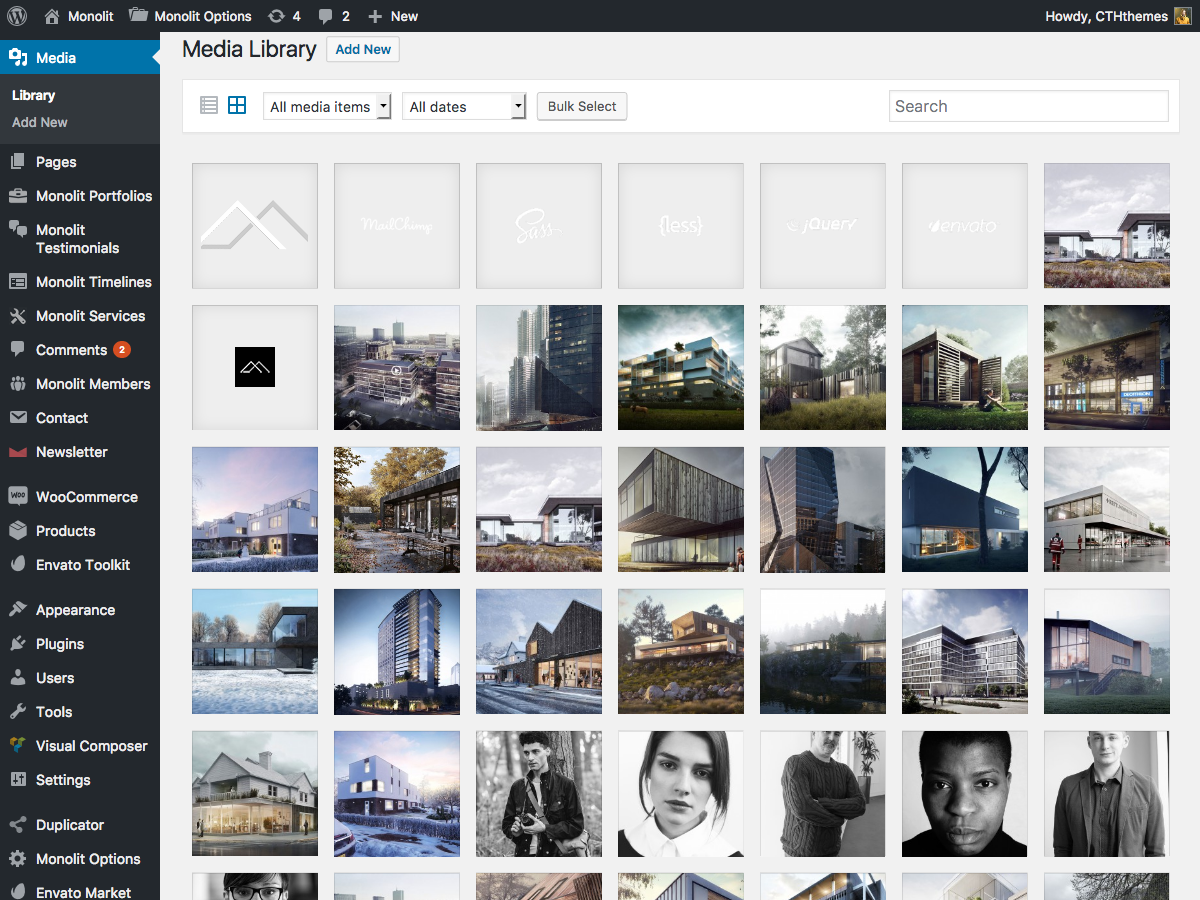
Task: Switch to list view icon
Action: 209,105
